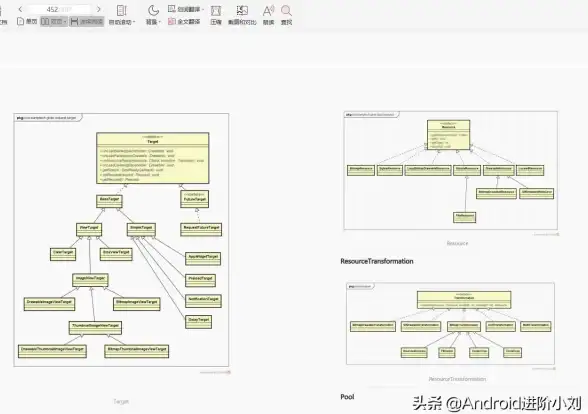
Task: Click the BaseTarget class box
Action: [109, 201]
